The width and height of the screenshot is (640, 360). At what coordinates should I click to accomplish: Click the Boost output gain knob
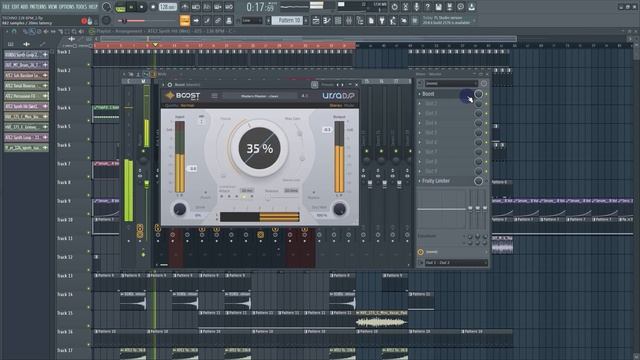tap(339, 209)
